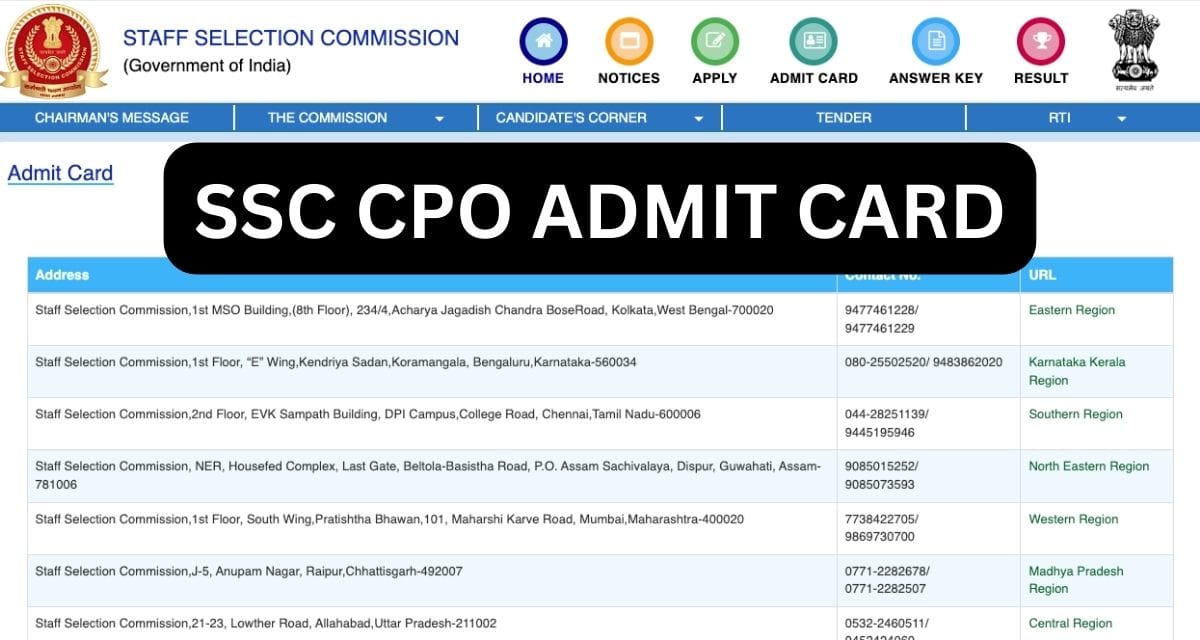Open the North Eastern Region link
The image size is (1200, 640).
[x=1089, y=466]
